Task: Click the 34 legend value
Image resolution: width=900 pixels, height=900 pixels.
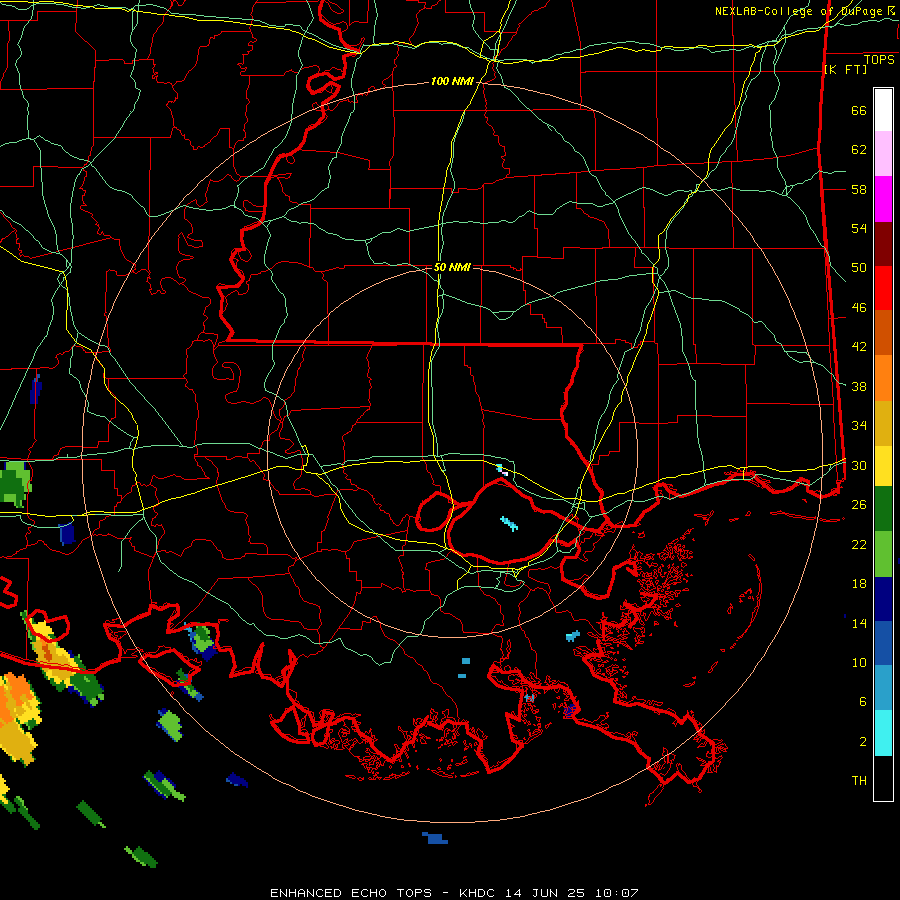Action: [859, 425]
